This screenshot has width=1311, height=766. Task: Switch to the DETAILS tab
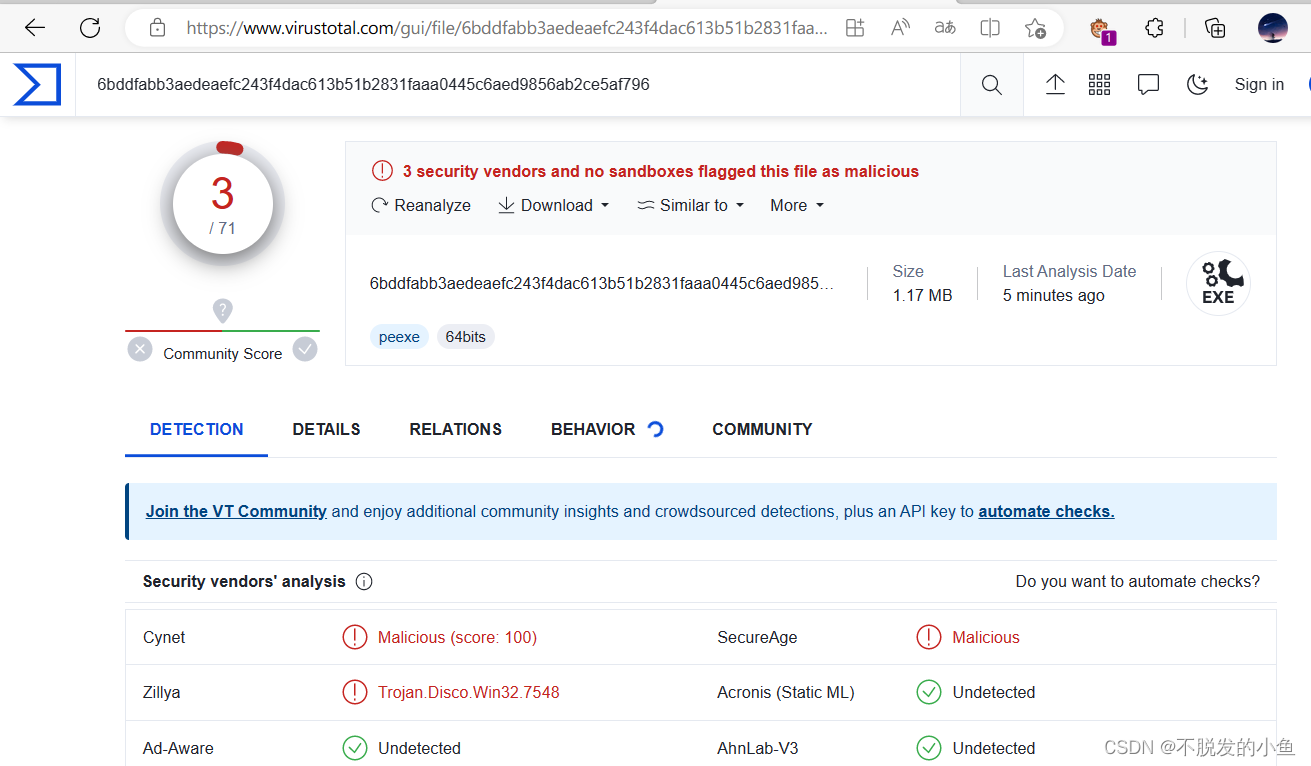coord(326,429)
